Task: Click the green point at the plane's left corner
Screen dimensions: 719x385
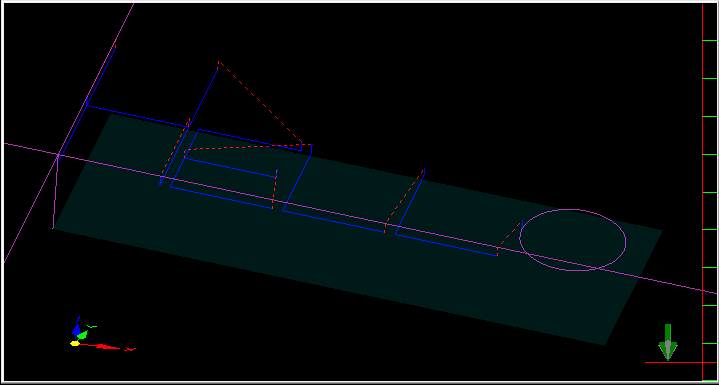Action: (x=53, y=228)
